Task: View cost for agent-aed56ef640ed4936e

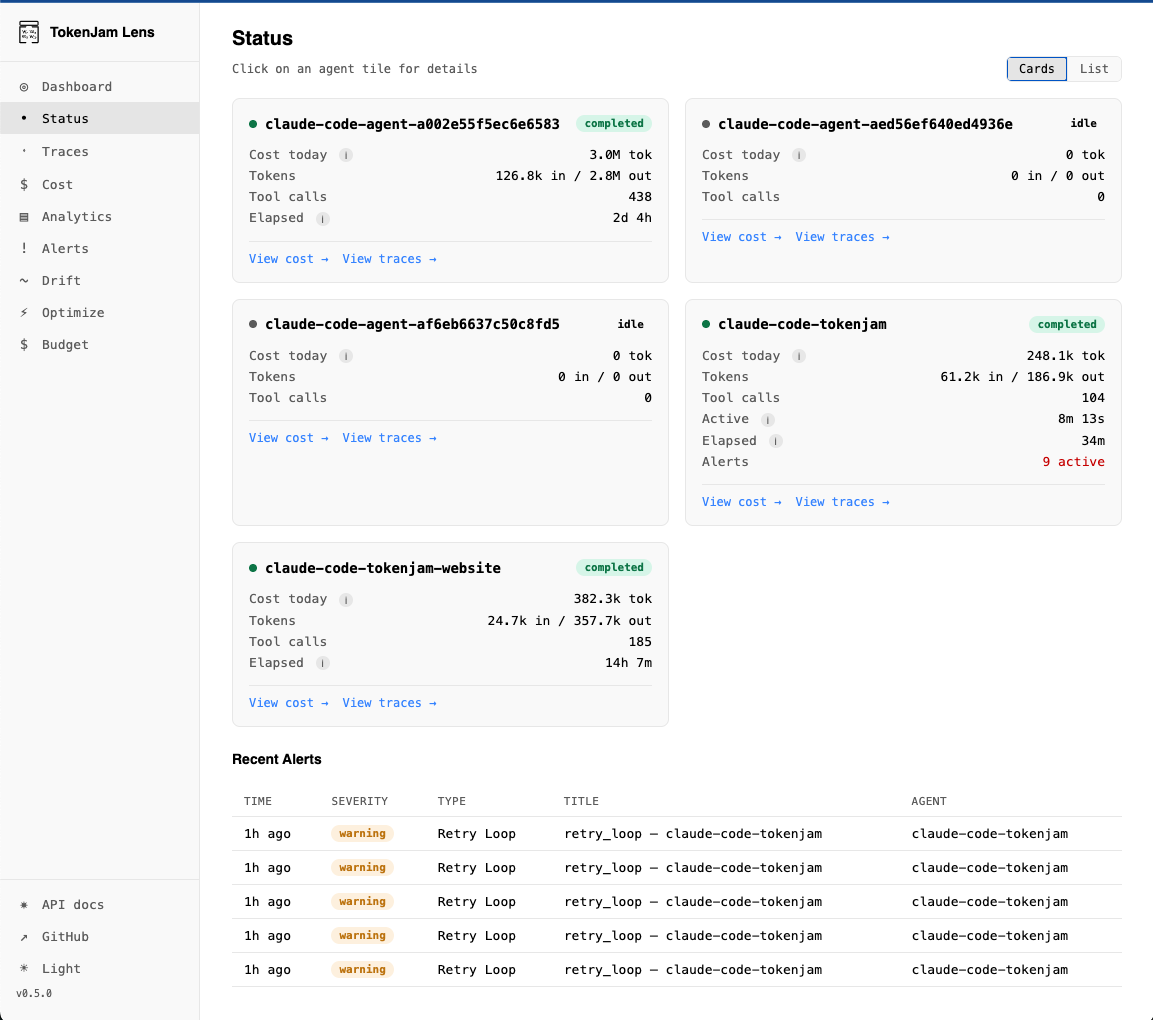Action: (741, 237)
